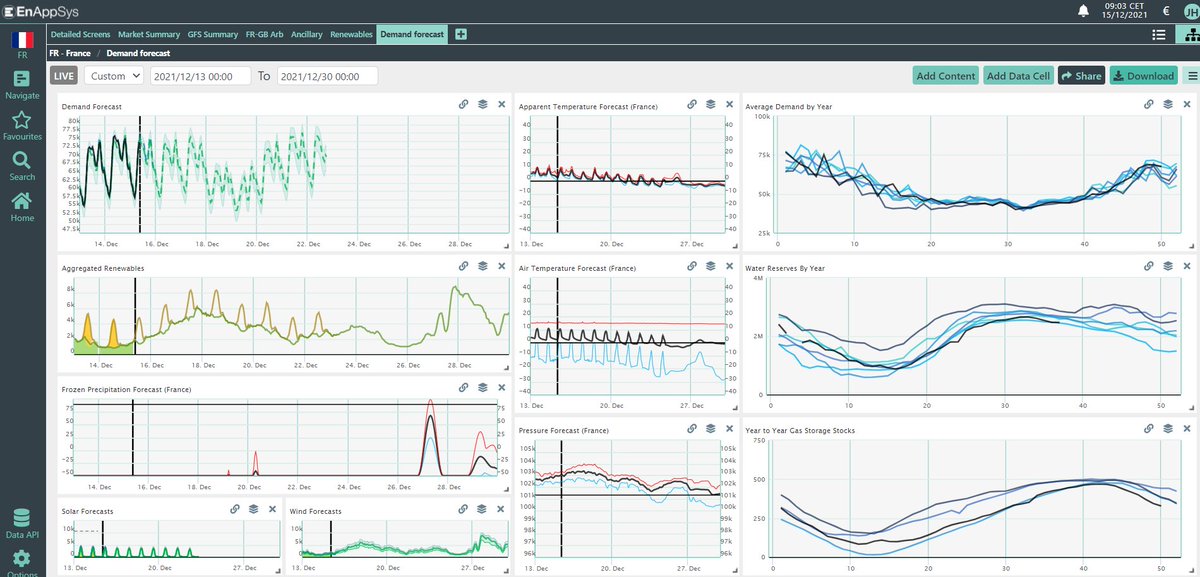Switch to list layout view icon
This screenshot has width=1200, height=577.
[x=1159, y=35]
